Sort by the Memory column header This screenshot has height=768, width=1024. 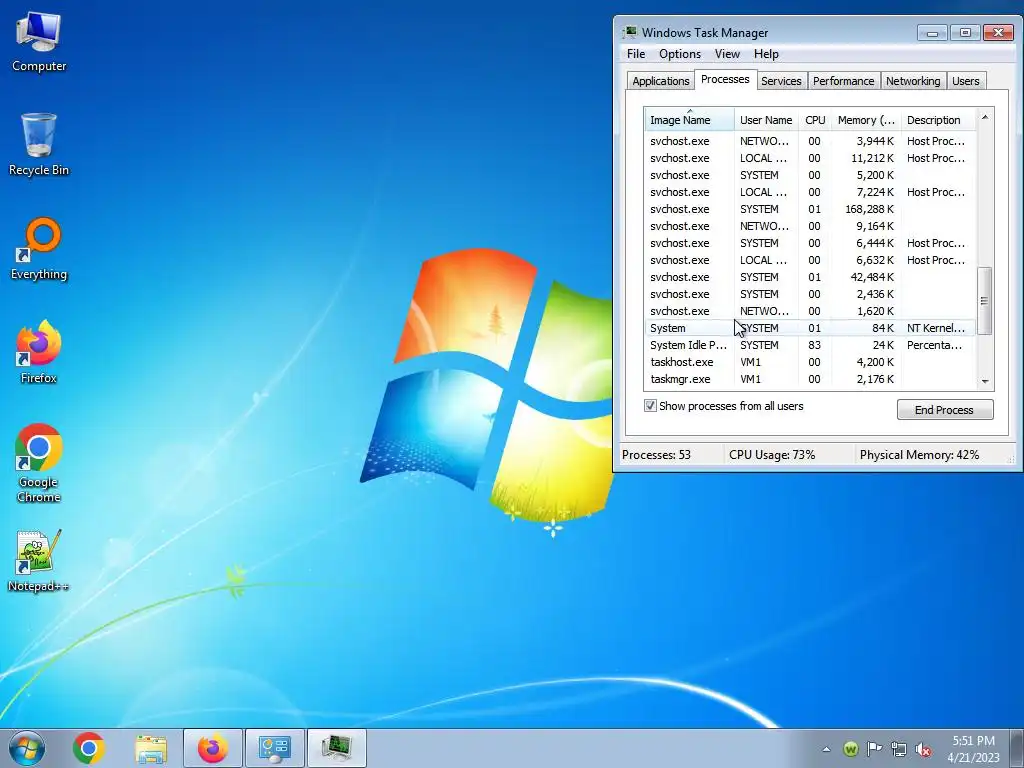point(866,120)
